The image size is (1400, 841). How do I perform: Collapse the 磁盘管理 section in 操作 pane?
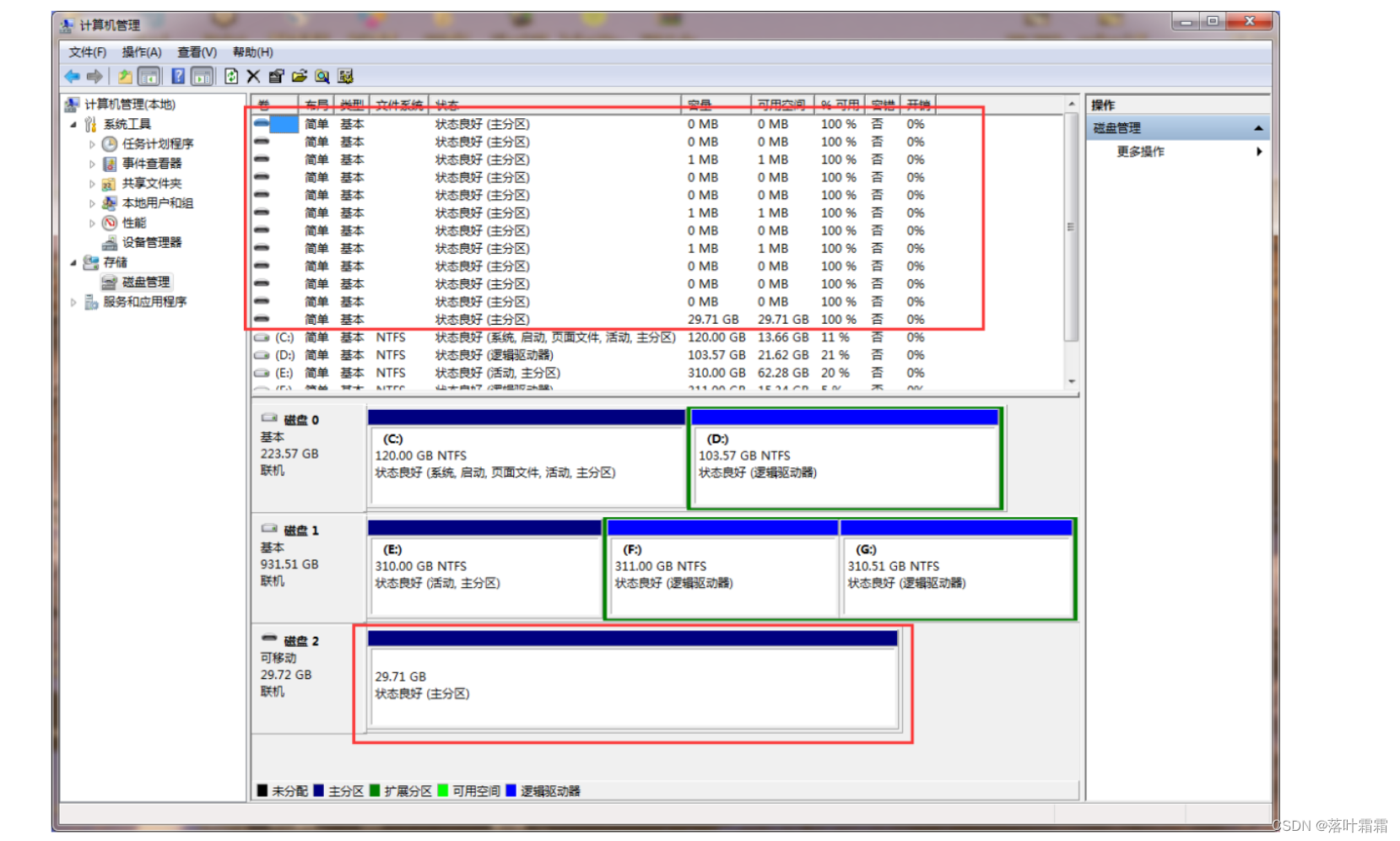[x=1258, y=128]
